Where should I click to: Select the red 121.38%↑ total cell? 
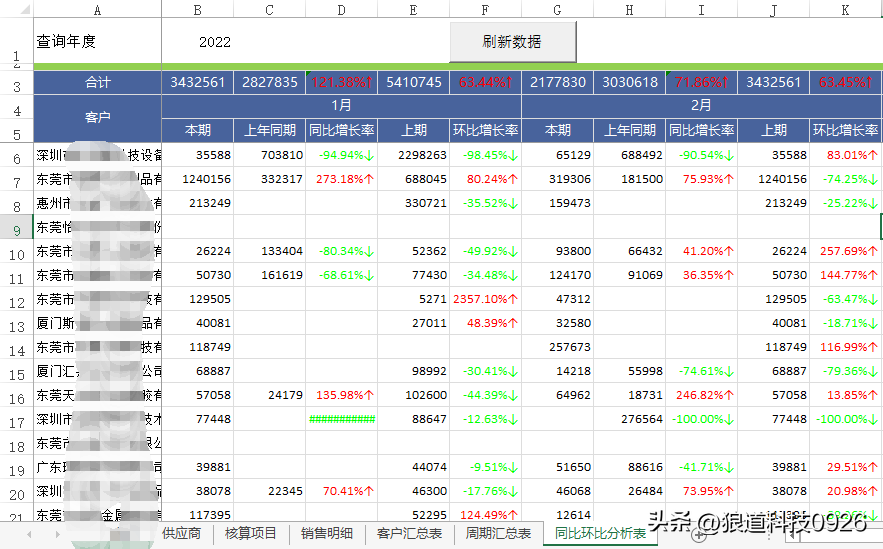point(341,82)
